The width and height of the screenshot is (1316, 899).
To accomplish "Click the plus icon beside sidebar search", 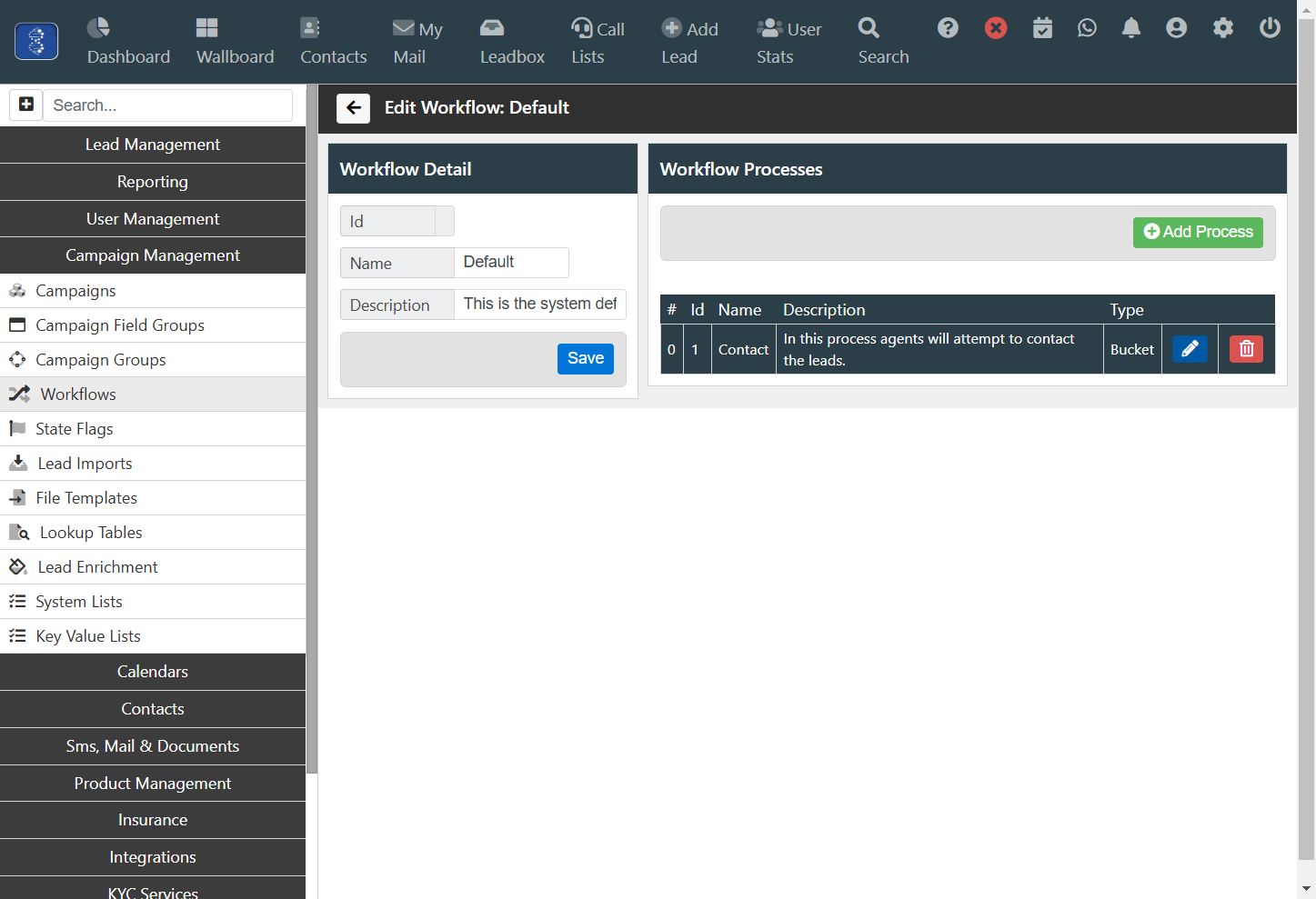I will (x=26, y=105).
